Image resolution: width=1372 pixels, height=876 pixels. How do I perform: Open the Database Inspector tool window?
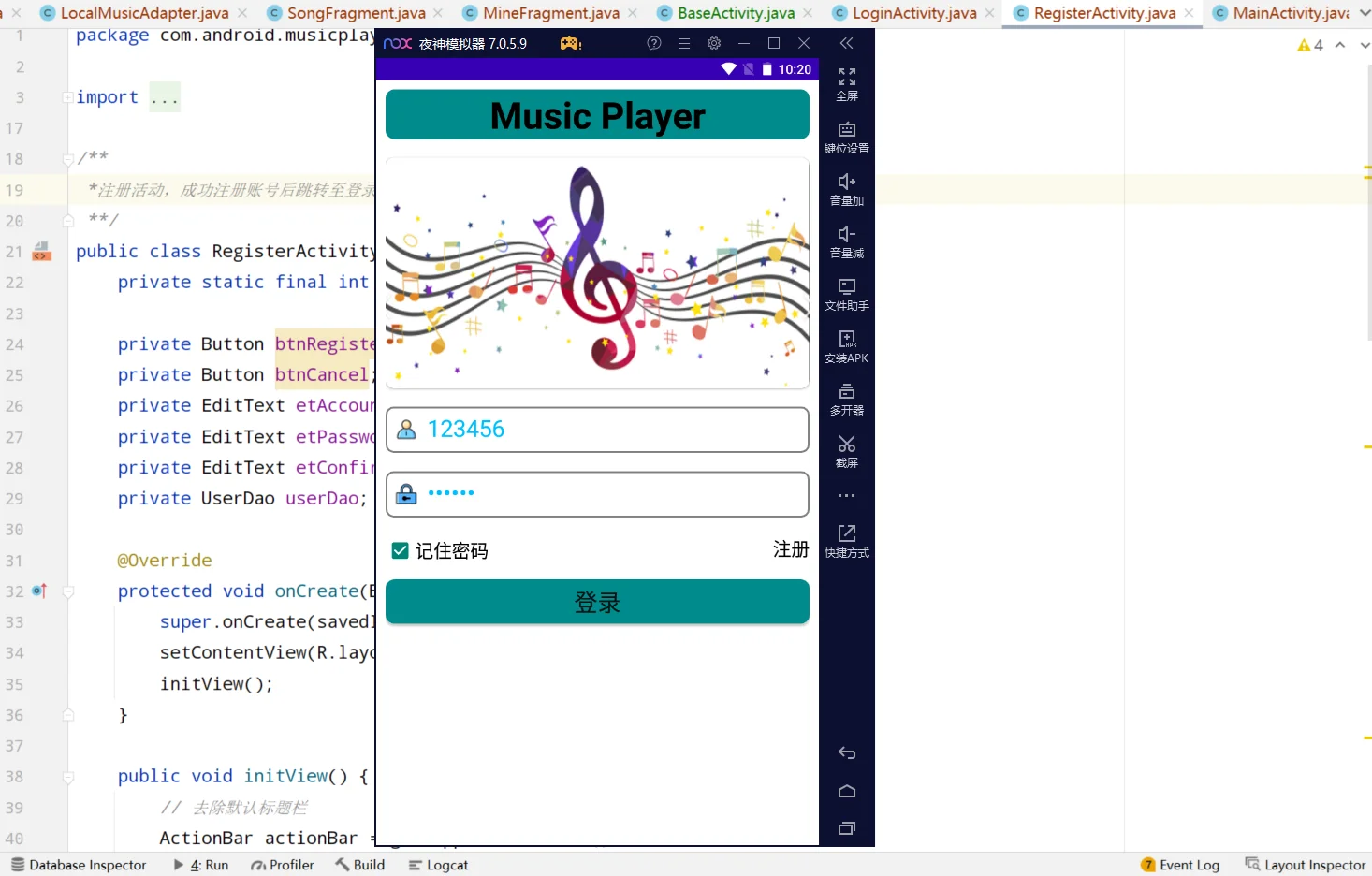(x=79, y=865)
